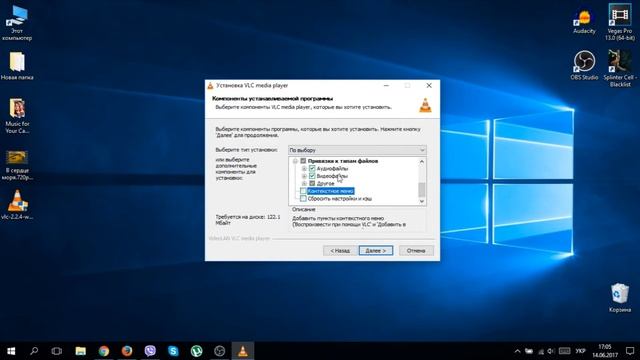
Task: Launch the Splinter Cell Blacklist shortcut
Action: [x=620, y=69]
